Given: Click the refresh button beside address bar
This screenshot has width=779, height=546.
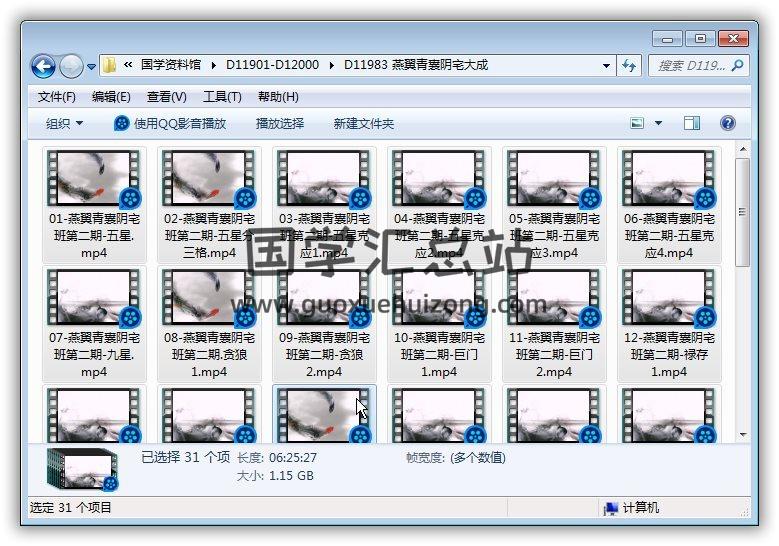Looking at the screenshot, I should point(629,65).
